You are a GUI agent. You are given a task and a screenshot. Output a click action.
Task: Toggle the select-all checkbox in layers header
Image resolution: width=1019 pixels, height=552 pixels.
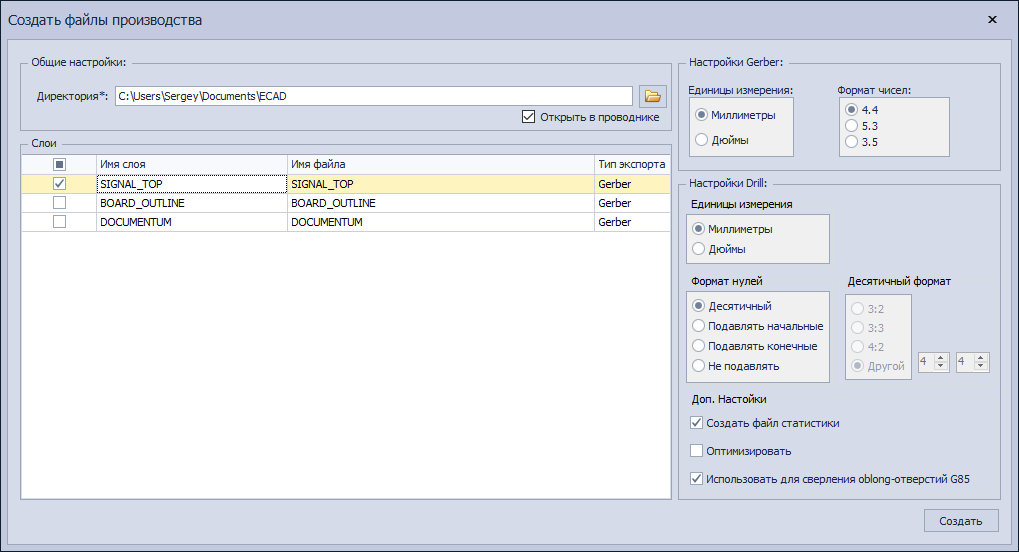coord(59,164)
